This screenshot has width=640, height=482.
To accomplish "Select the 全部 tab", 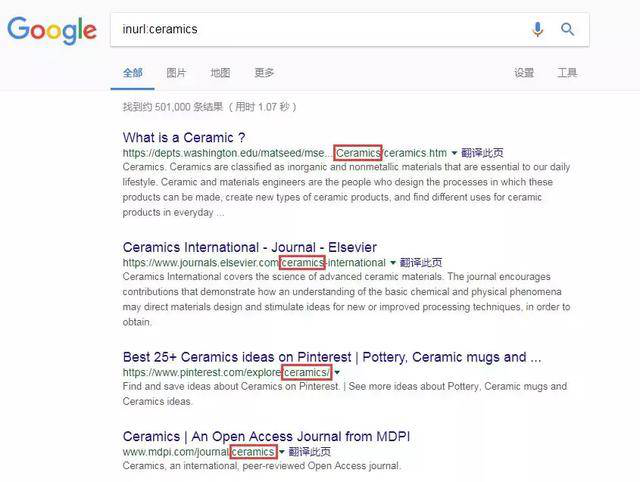I will pyautogui.click(x=133, y=73).
